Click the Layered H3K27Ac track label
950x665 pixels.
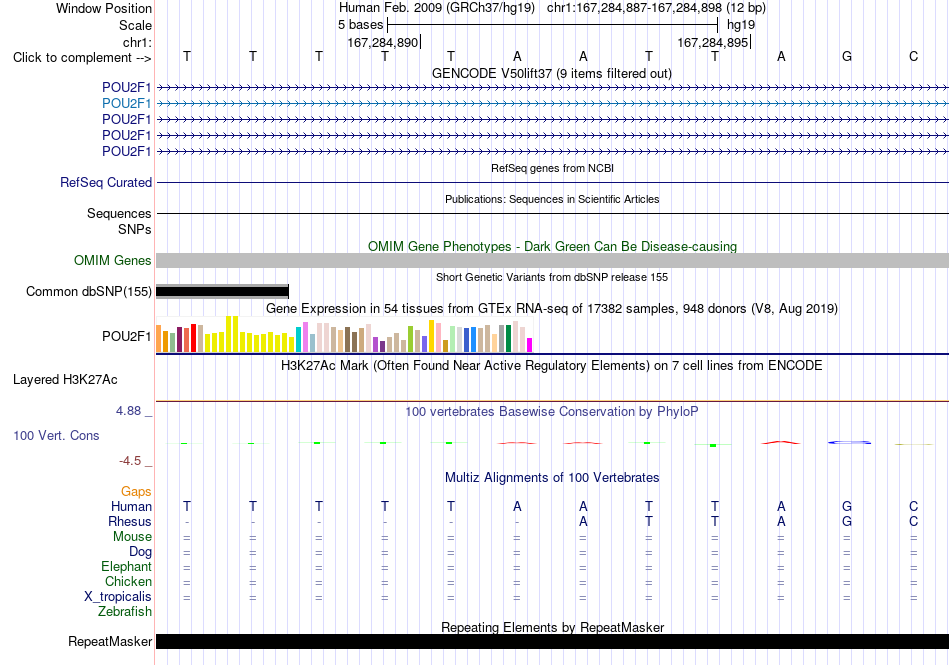(x=65, y=380)
